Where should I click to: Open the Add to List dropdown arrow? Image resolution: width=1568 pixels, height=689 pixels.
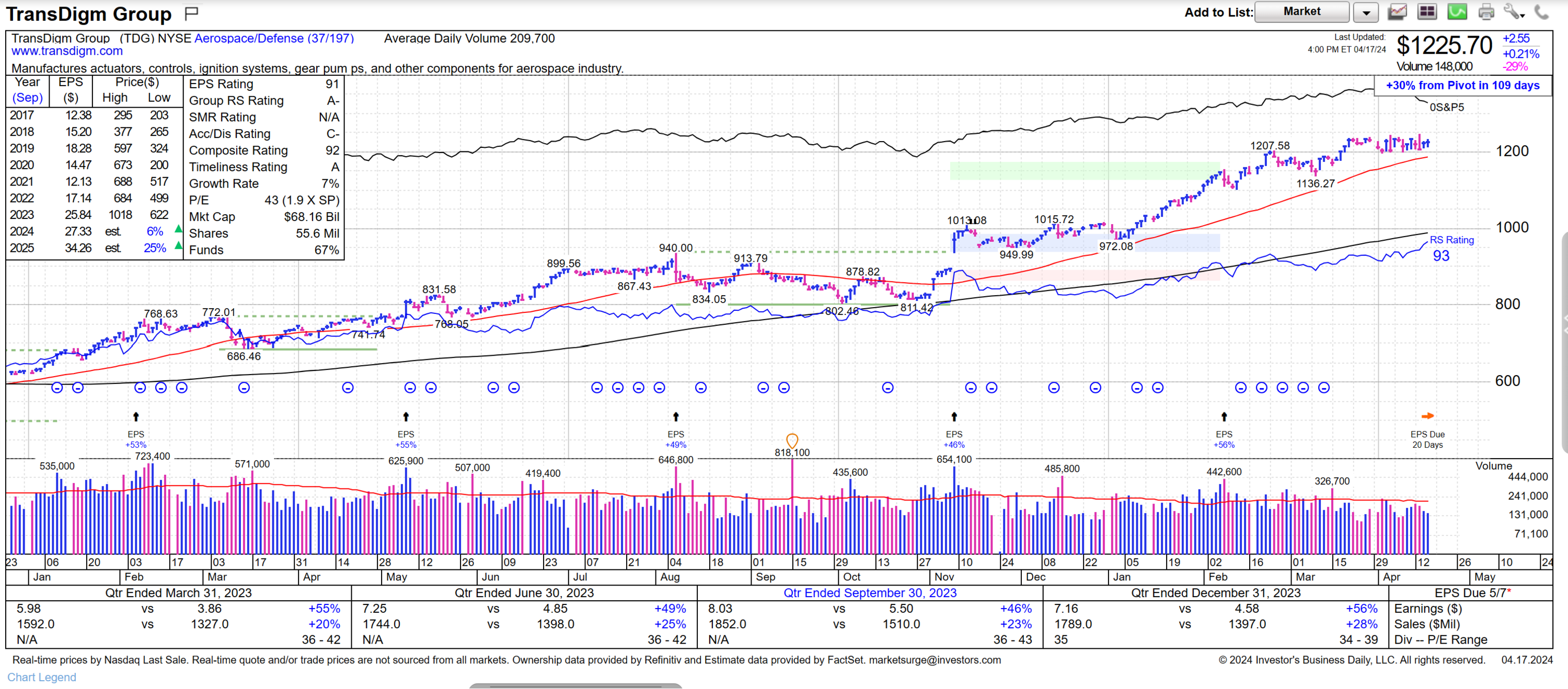[1366, 12]
